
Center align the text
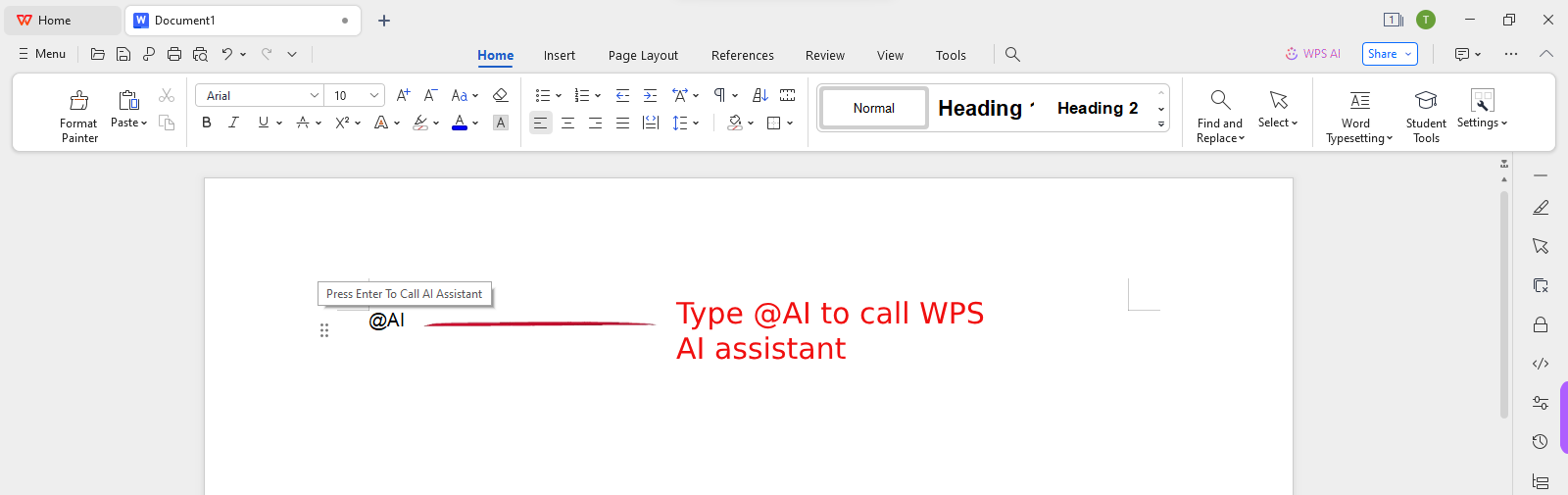point(567,123)
